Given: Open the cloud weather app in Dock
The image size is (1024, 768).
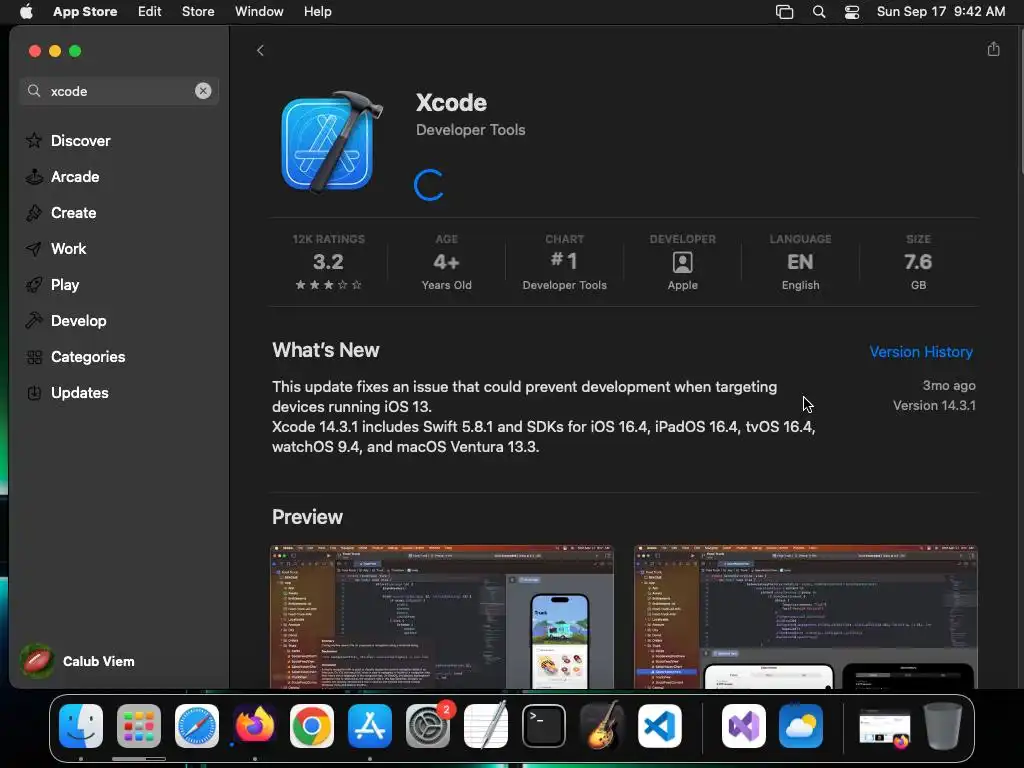Looking at the screenshot, I should [x=801, y=726].
